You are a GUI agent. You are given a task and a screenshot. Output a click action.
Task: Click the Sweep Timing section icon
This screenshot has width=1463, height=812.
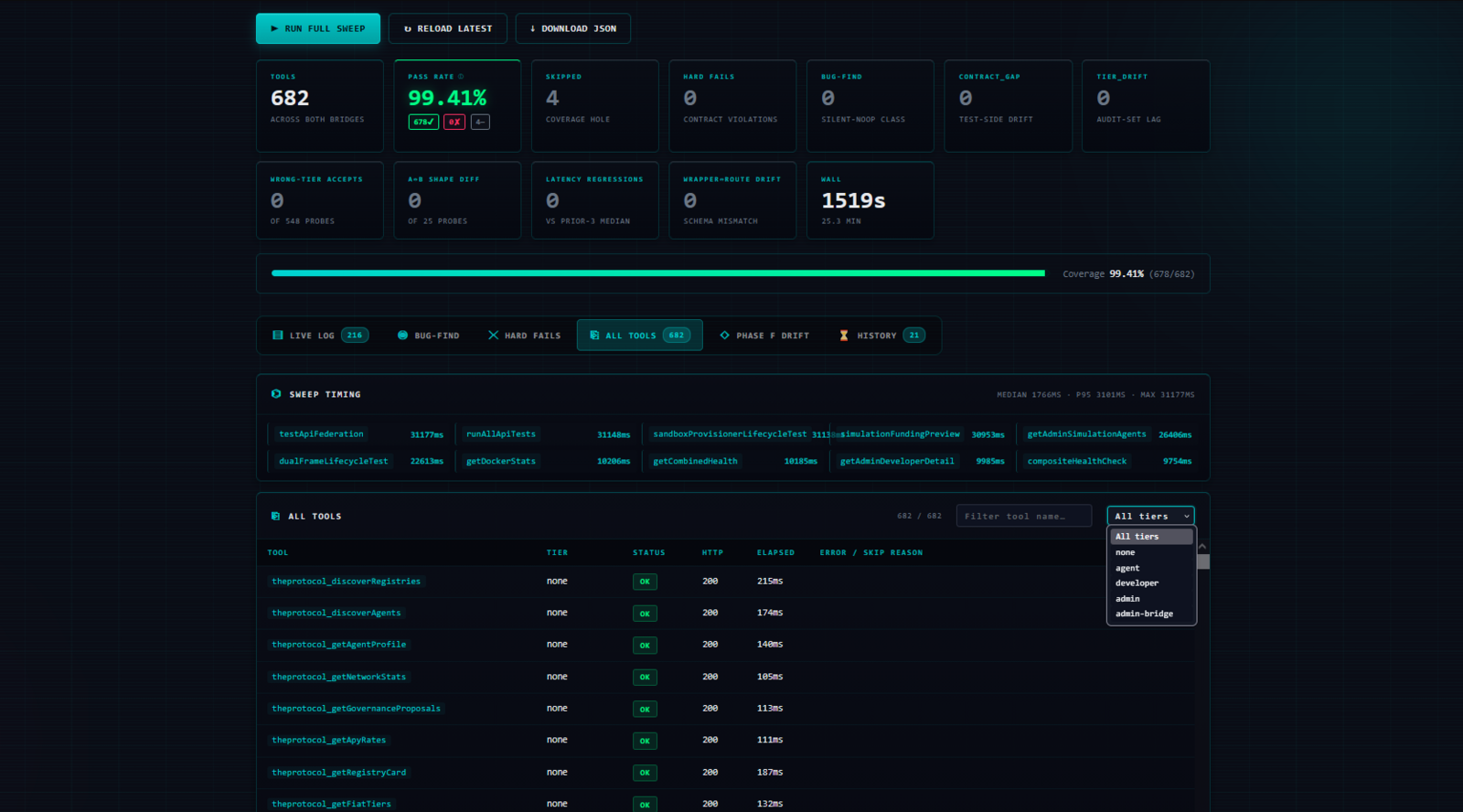tap(276, 394)
